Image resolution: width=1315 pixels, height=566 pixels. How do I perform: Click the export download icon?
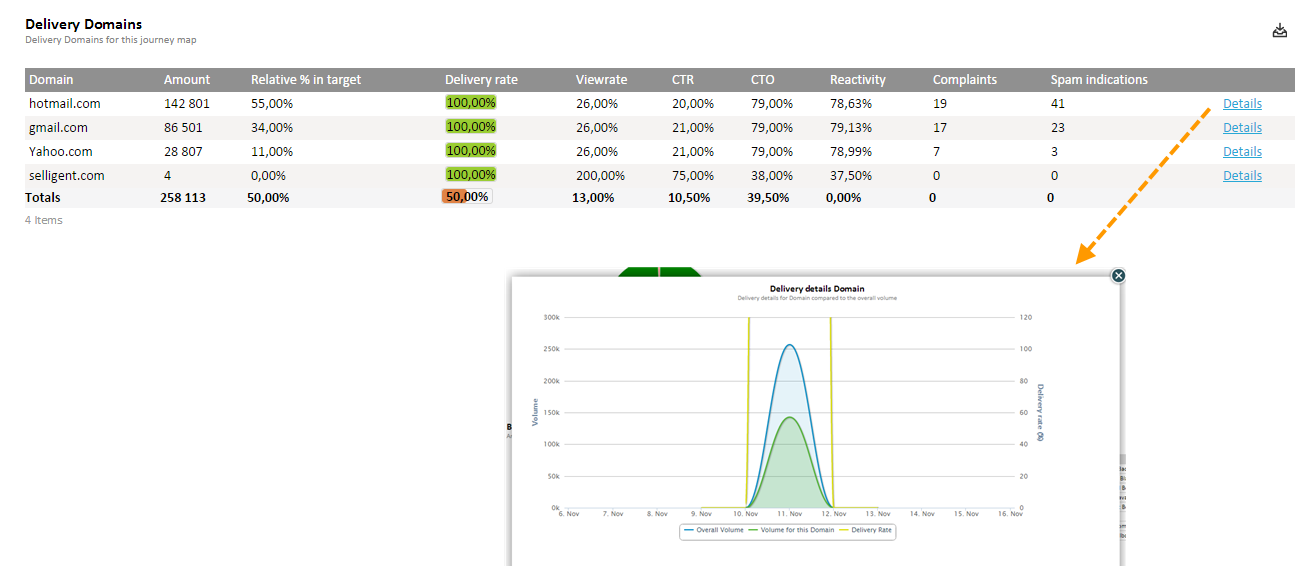(x=1279, y=31)
